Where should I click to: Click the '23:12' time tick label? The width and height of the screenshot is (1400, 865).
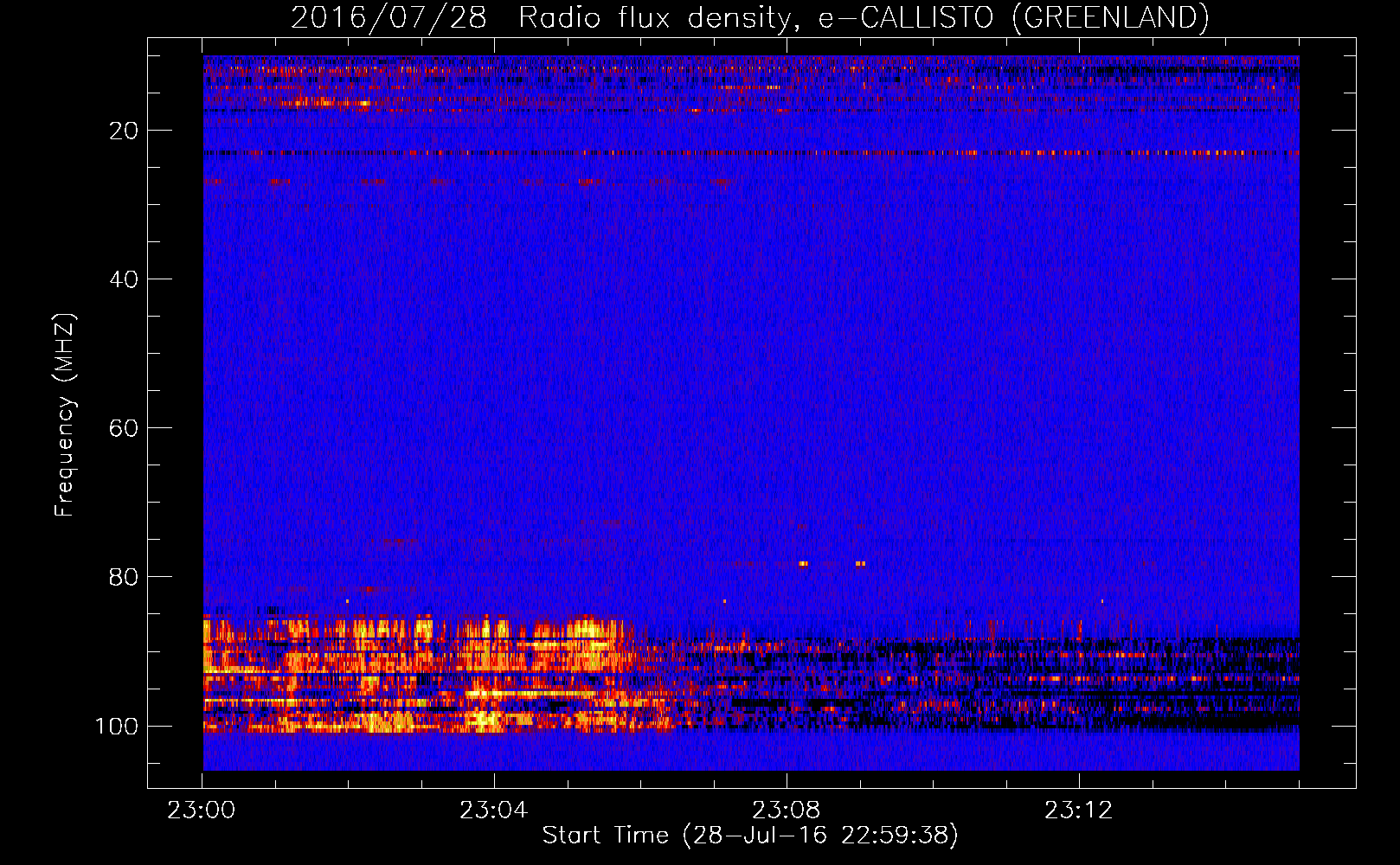pos(1078,811)
